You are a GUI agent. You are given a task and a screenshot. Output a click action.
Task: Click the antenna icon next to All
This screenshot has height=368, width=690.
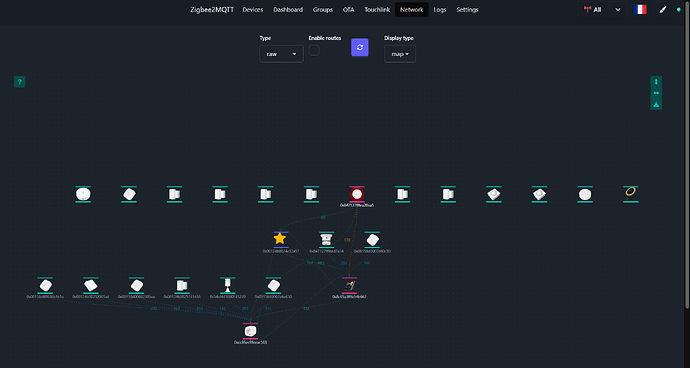[x=587, y=10]
